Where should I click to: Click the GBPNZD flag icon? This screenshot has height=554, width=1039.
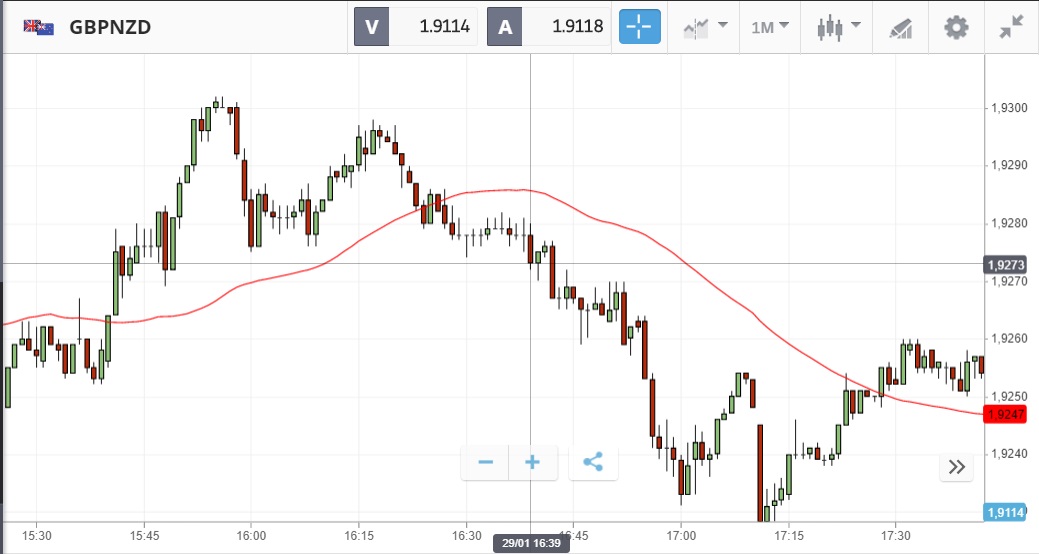click(x=39, y=27)
